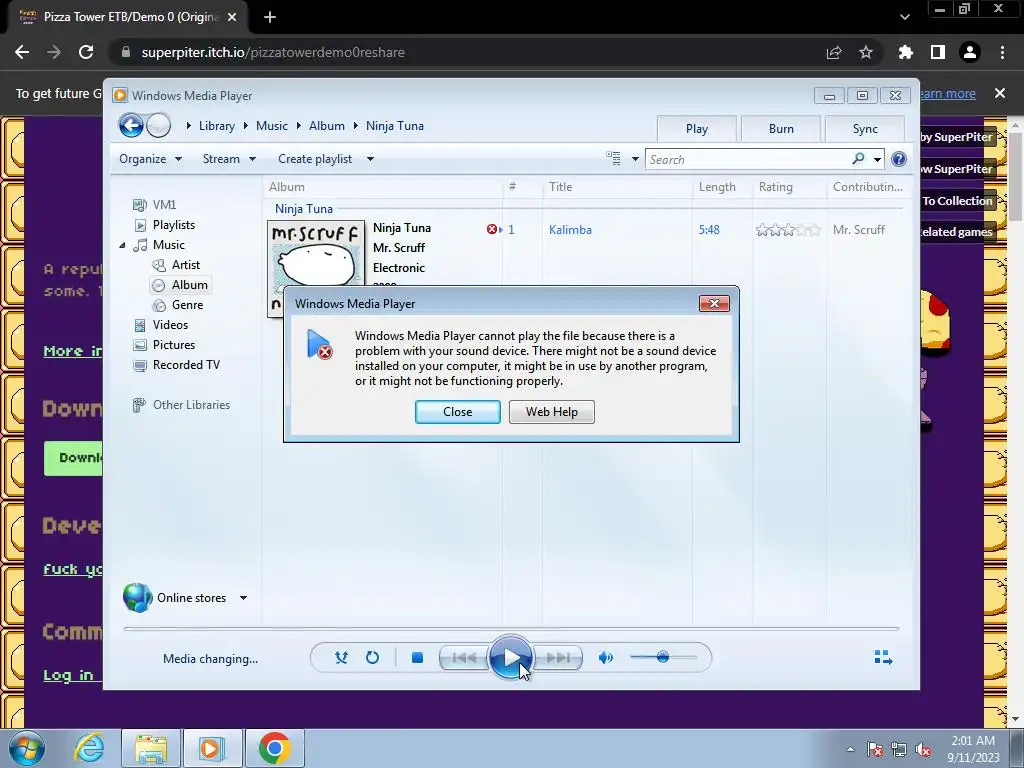Click the Chrome share page icon

pos(834,52)
